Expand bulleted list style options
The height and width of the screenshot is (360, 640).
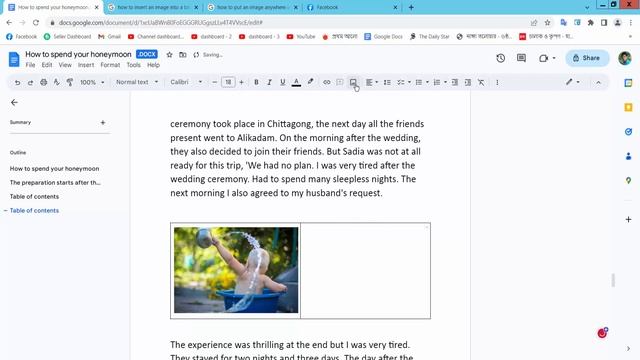[427, 82]
